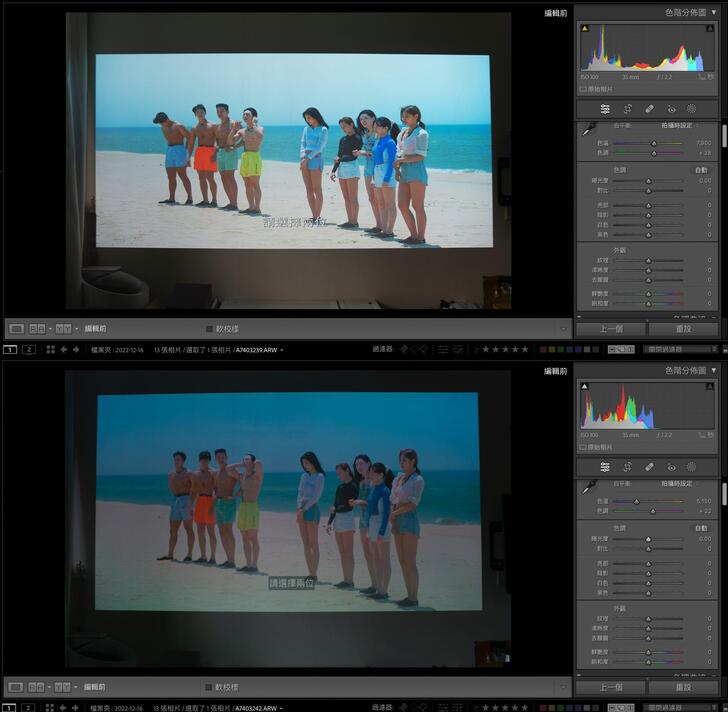Select the Red Eye tool in upper tool strip
This screenshot has width=728, height=712.
click(671, 108)
